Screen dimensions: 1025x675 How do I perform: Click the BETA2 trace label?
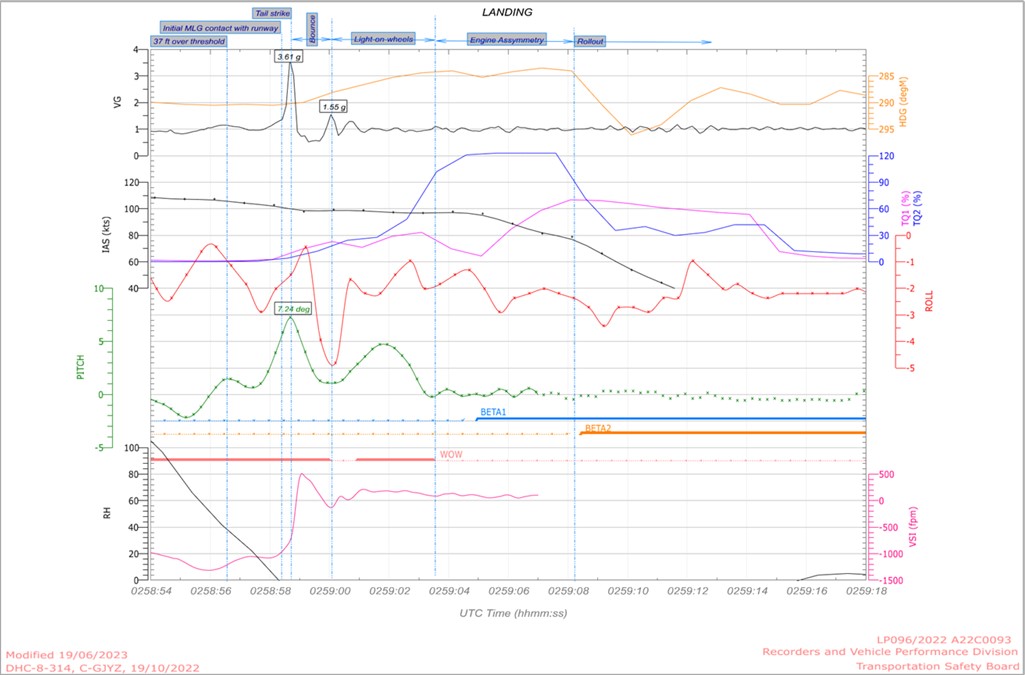tap(598, 427)
